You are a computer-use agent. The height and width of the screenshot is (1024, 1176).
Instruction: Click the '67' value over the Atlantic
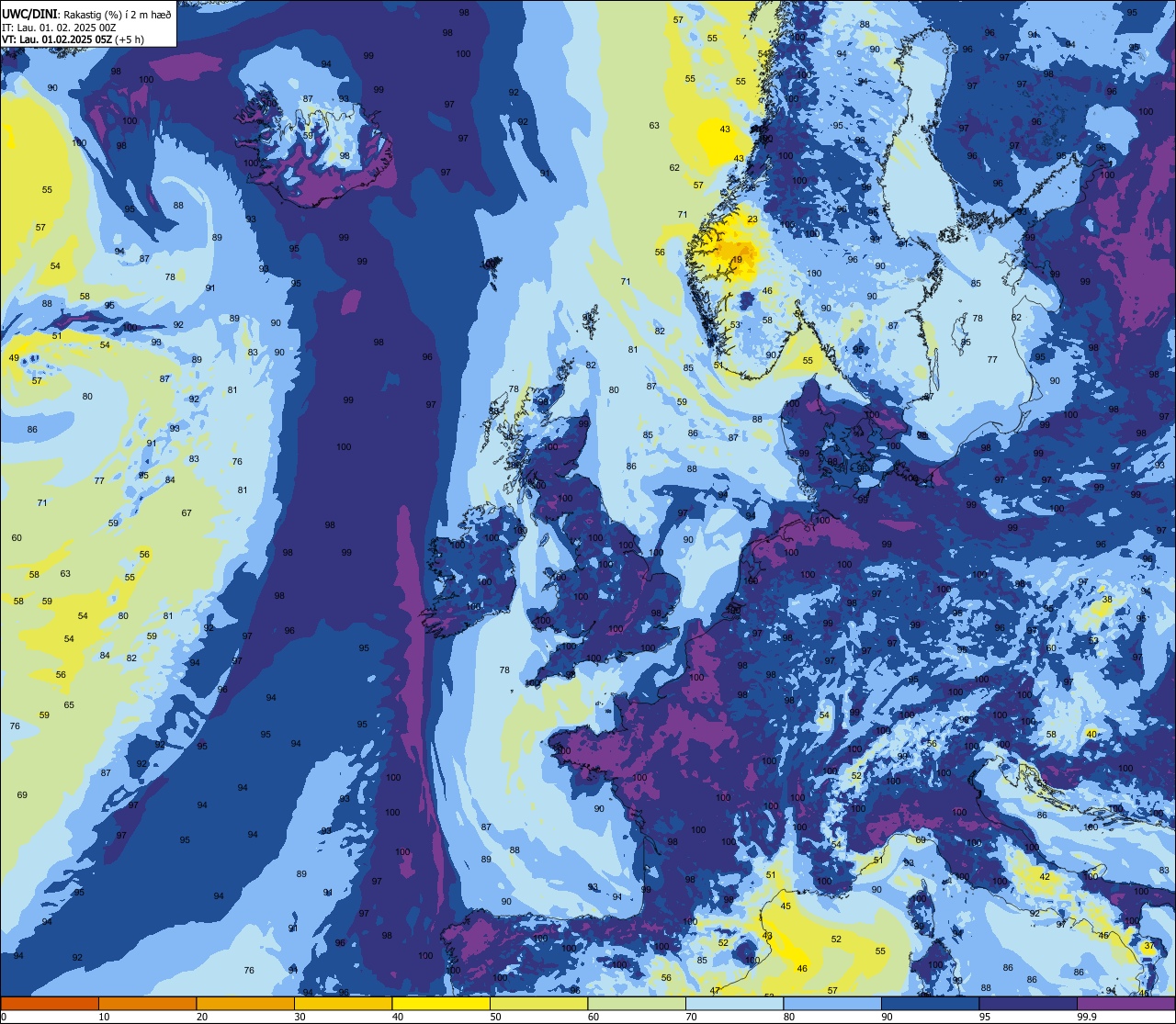(x=187, y=513)
